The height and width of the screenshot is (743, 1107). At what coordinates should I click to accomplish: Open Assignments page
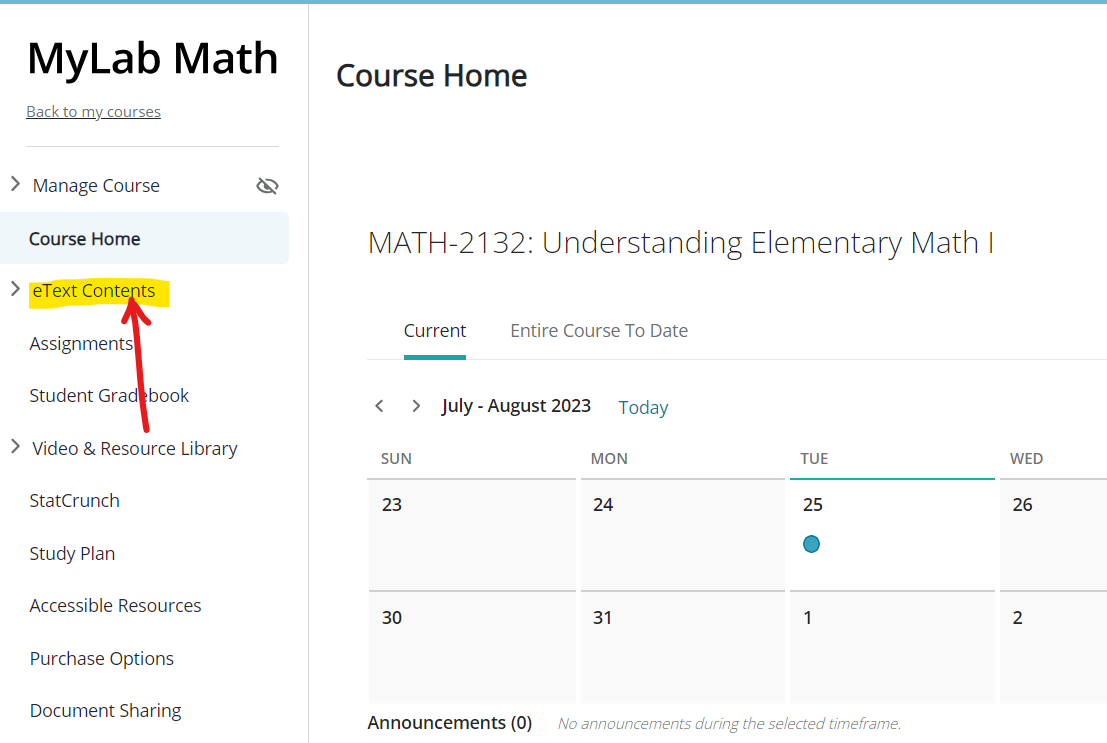point(81,344)
